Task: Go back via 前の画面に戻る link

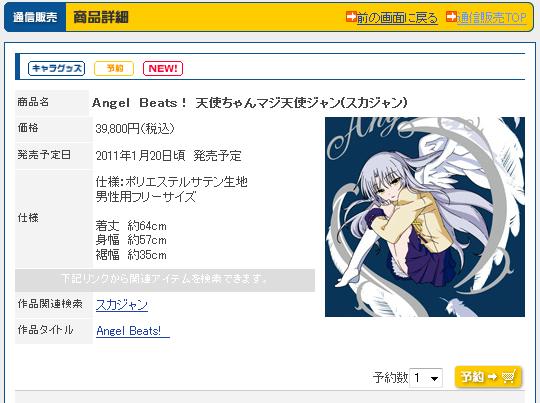Action: click(397, 18)
